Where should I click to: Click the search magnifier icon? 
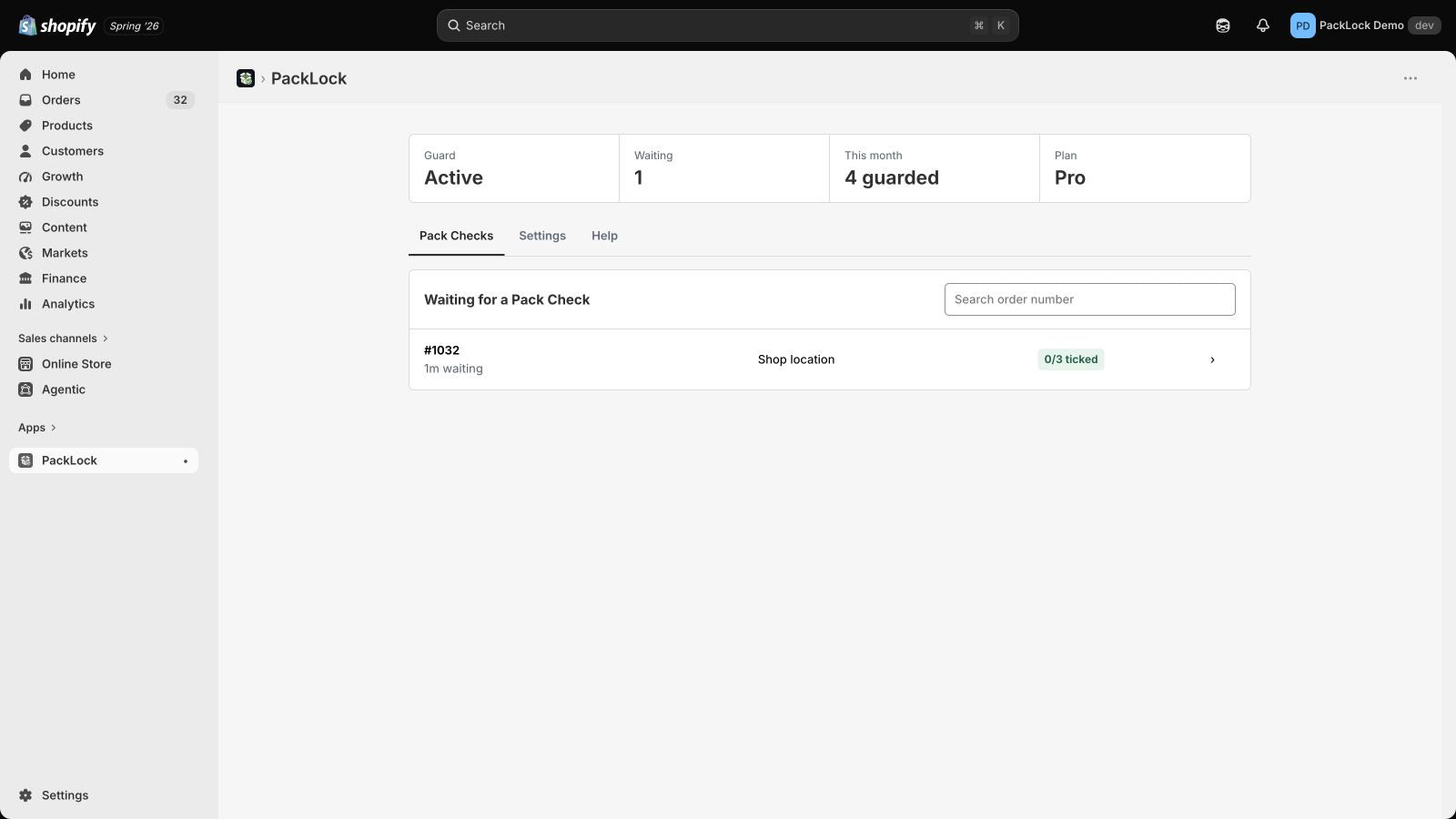[x=453, y=25]
